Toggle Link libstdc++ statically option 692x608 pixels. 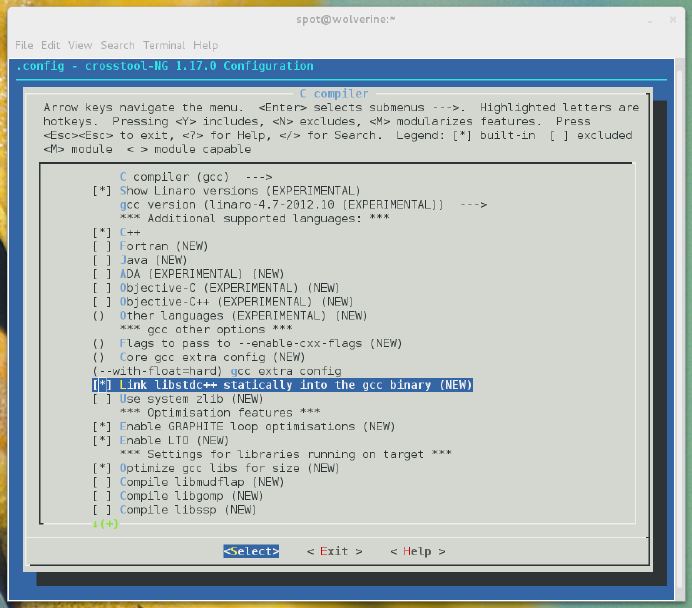[282, 385]
